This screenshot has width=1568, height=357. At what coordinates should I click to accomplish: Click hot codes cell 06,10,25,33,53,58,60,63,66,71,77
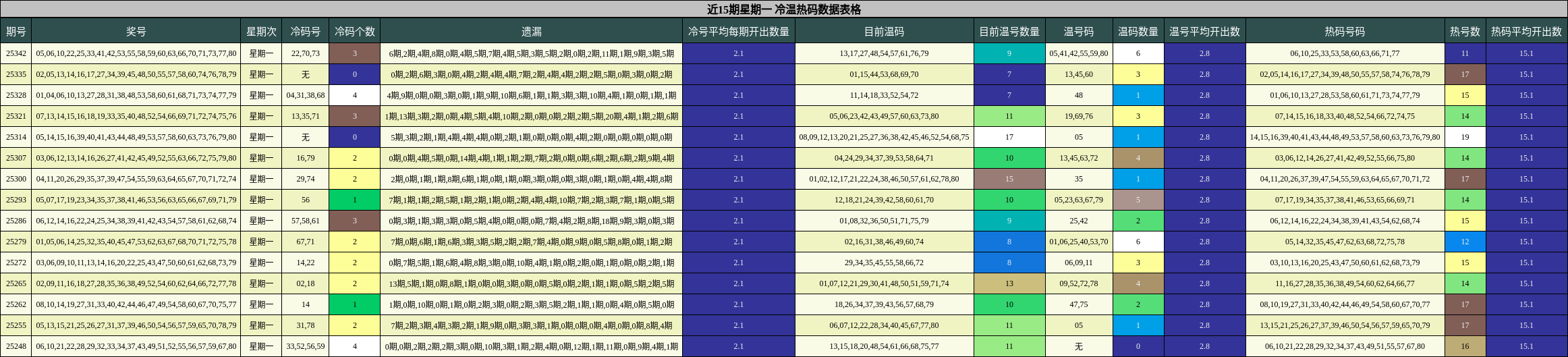click(x=1345, y=53)
